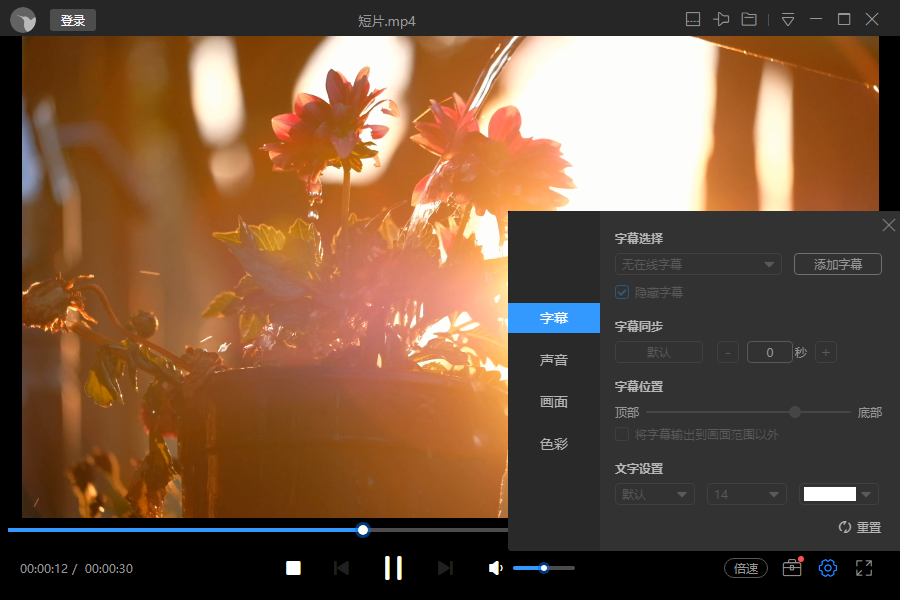This screenshot has height=600, width=900.
Task: Click the 登录 login button
Action: 72,19
